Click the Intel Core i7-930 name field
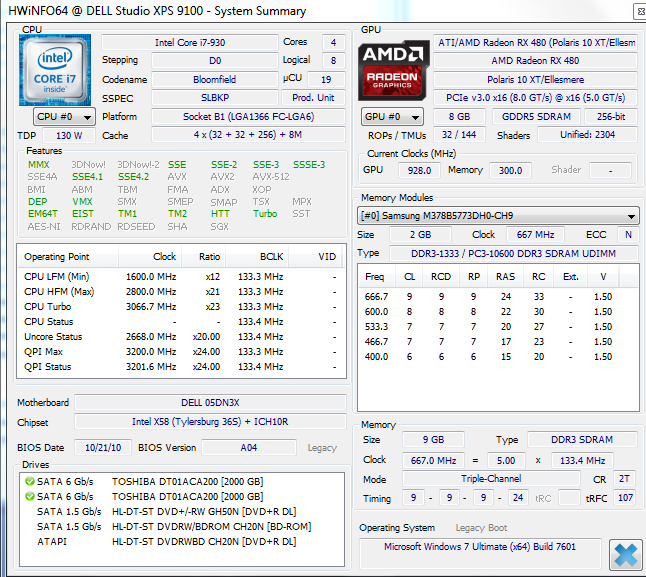 point(190,43)
